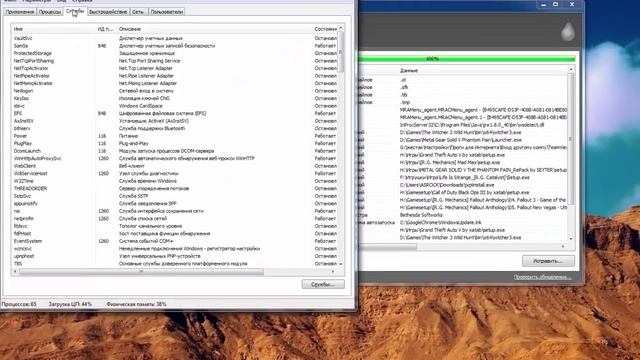The image size is (640, 360).
Task: Click left arrow of services horizontal scrollbar
Action: point(16,271)
